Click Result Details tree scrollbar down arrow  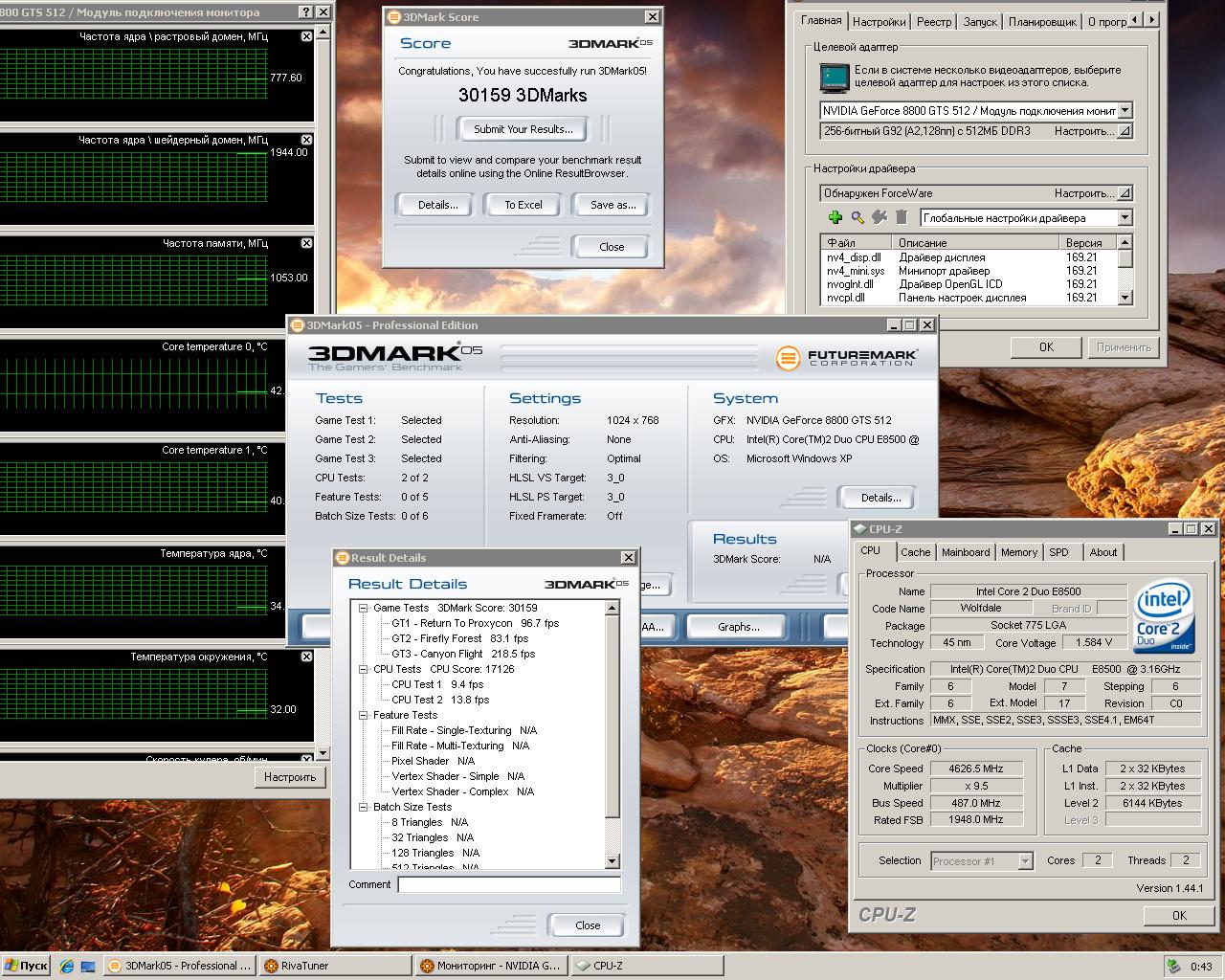(x=612, y=861)
